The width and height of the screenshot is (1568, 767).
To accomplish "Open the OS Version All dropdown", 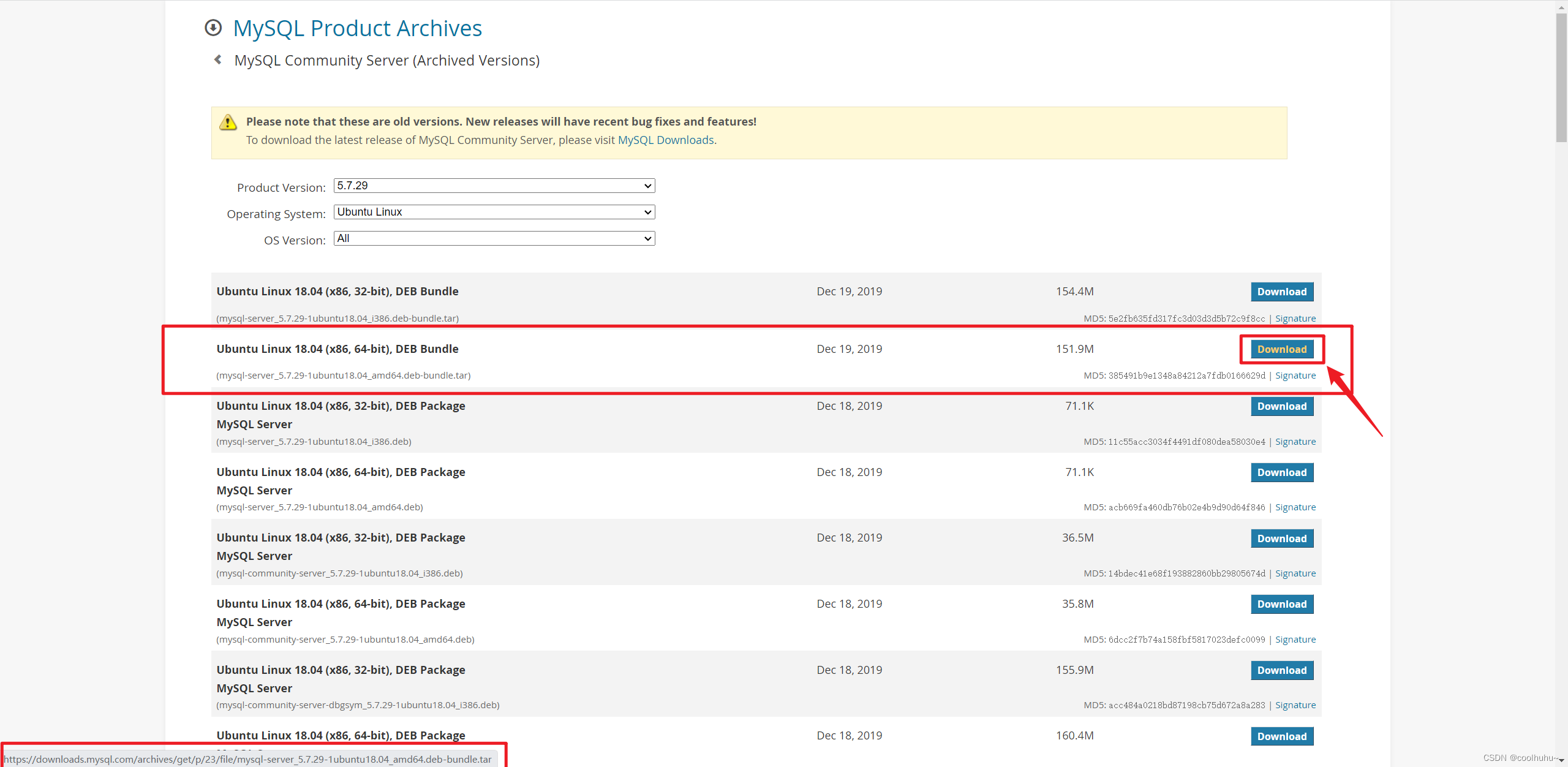I will point(494,238).
